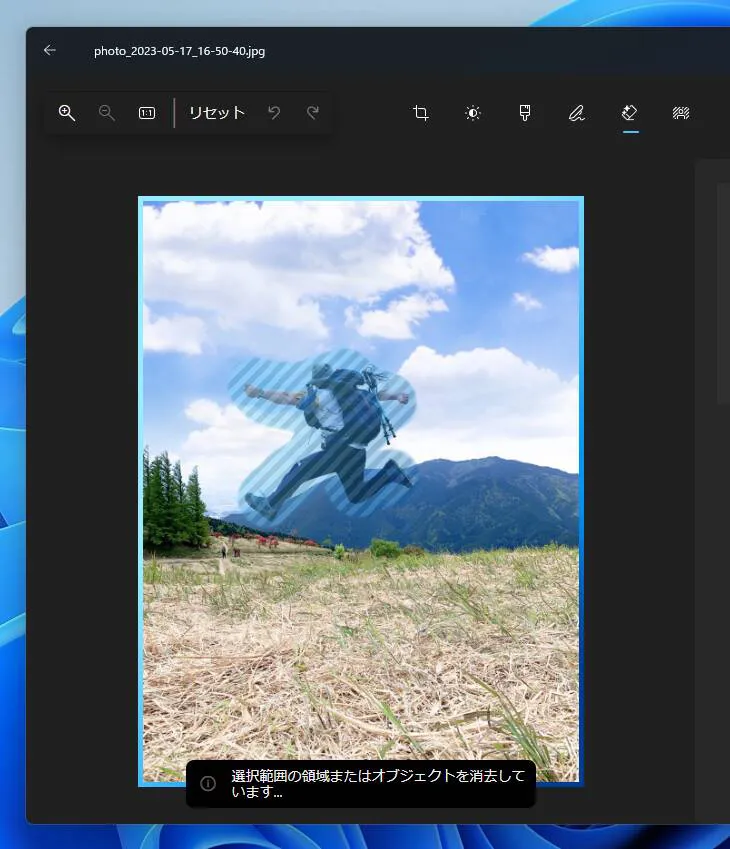Image resolution: width=730 pixels, height=849 pixels.
Task: Undo the last edit
Action: [x=274, y=113]
